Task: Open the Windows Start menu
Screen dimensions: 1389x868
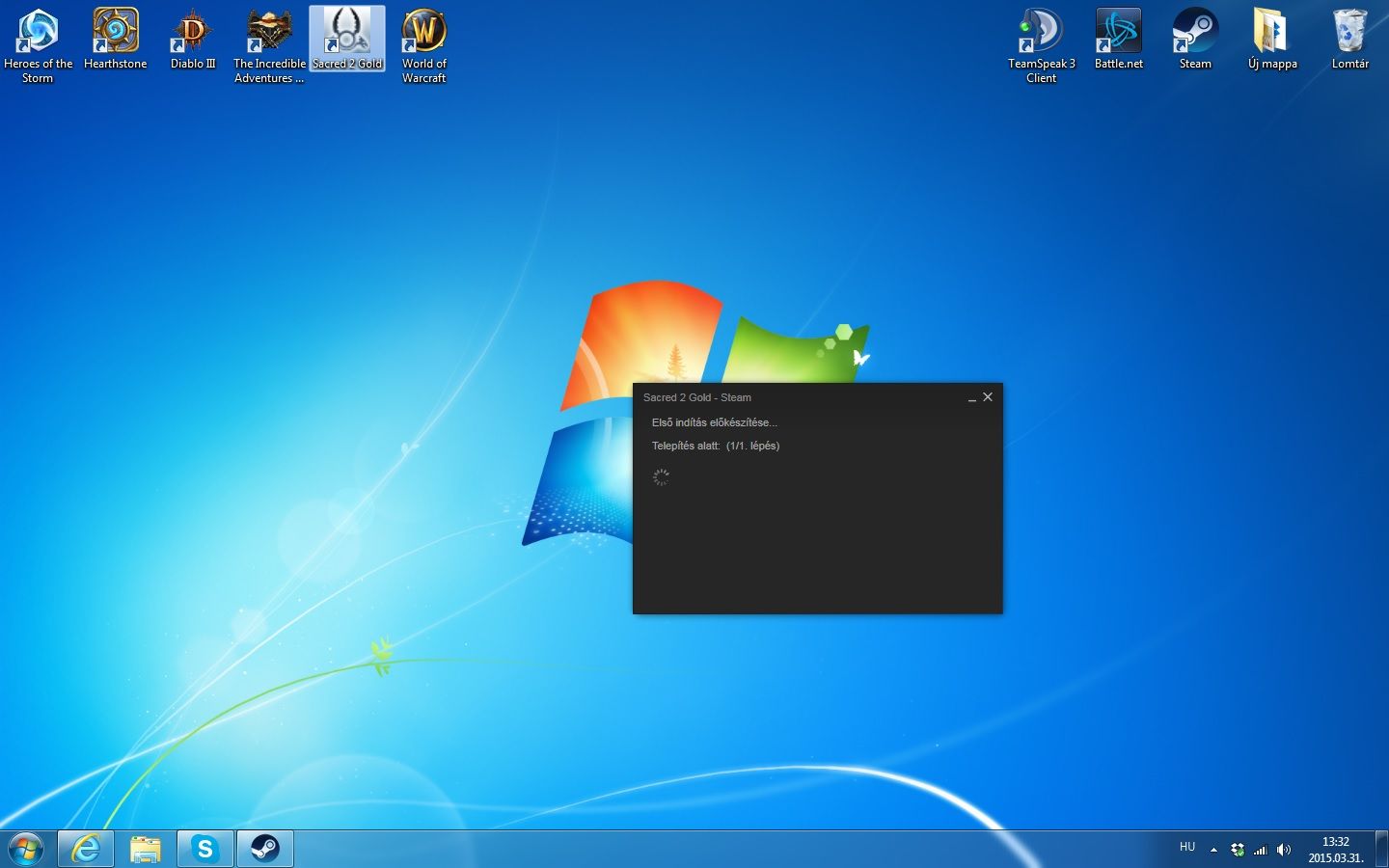Action: click(26, 849)
